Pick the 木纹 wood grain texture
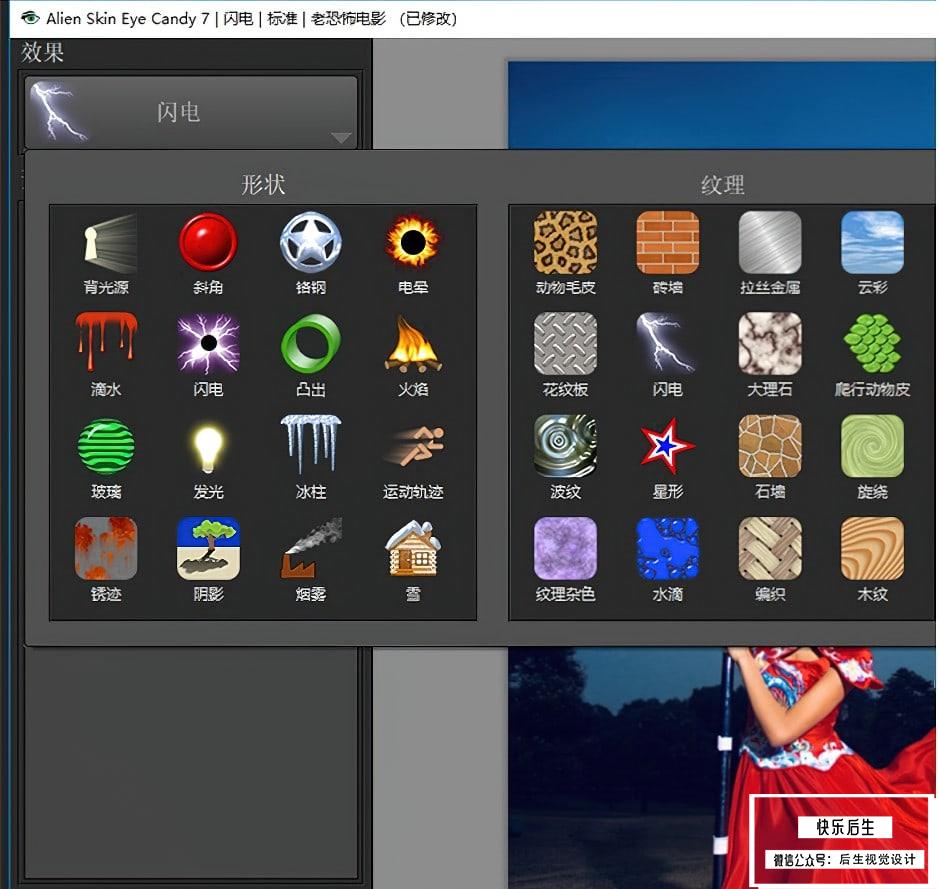Screen dimensions: 938x889 [x=872, y=548]
